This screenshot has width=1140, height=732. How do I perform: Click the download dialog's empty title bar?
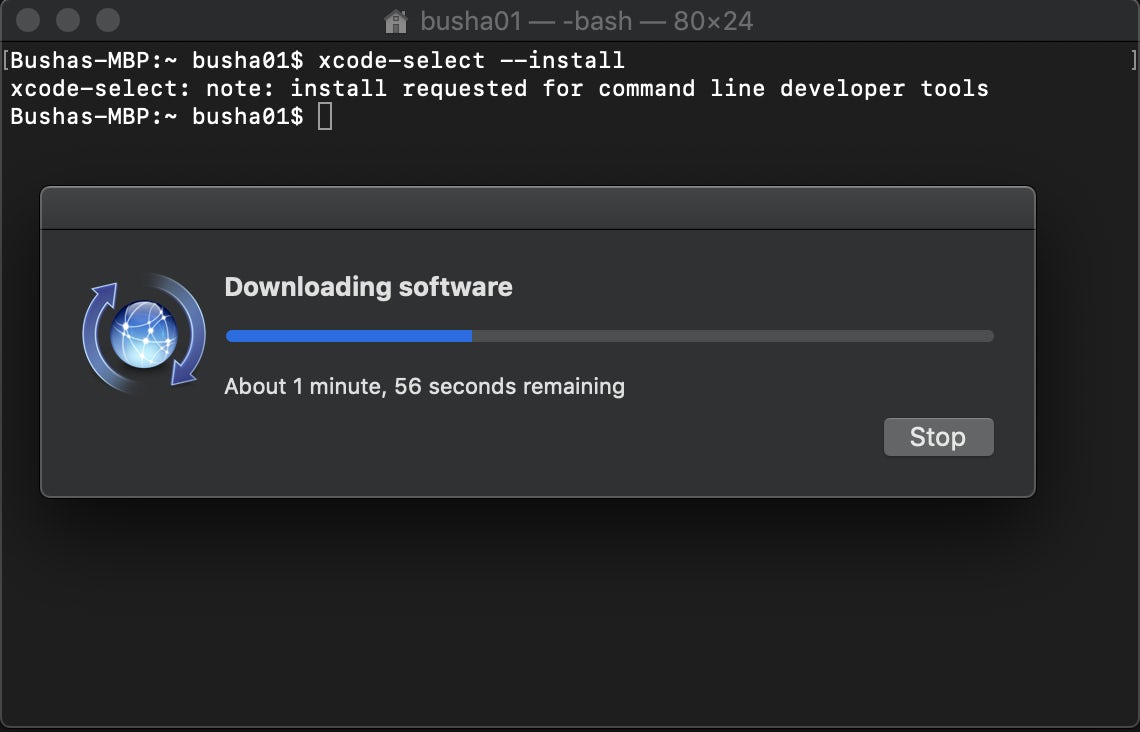tap(537, 208)
